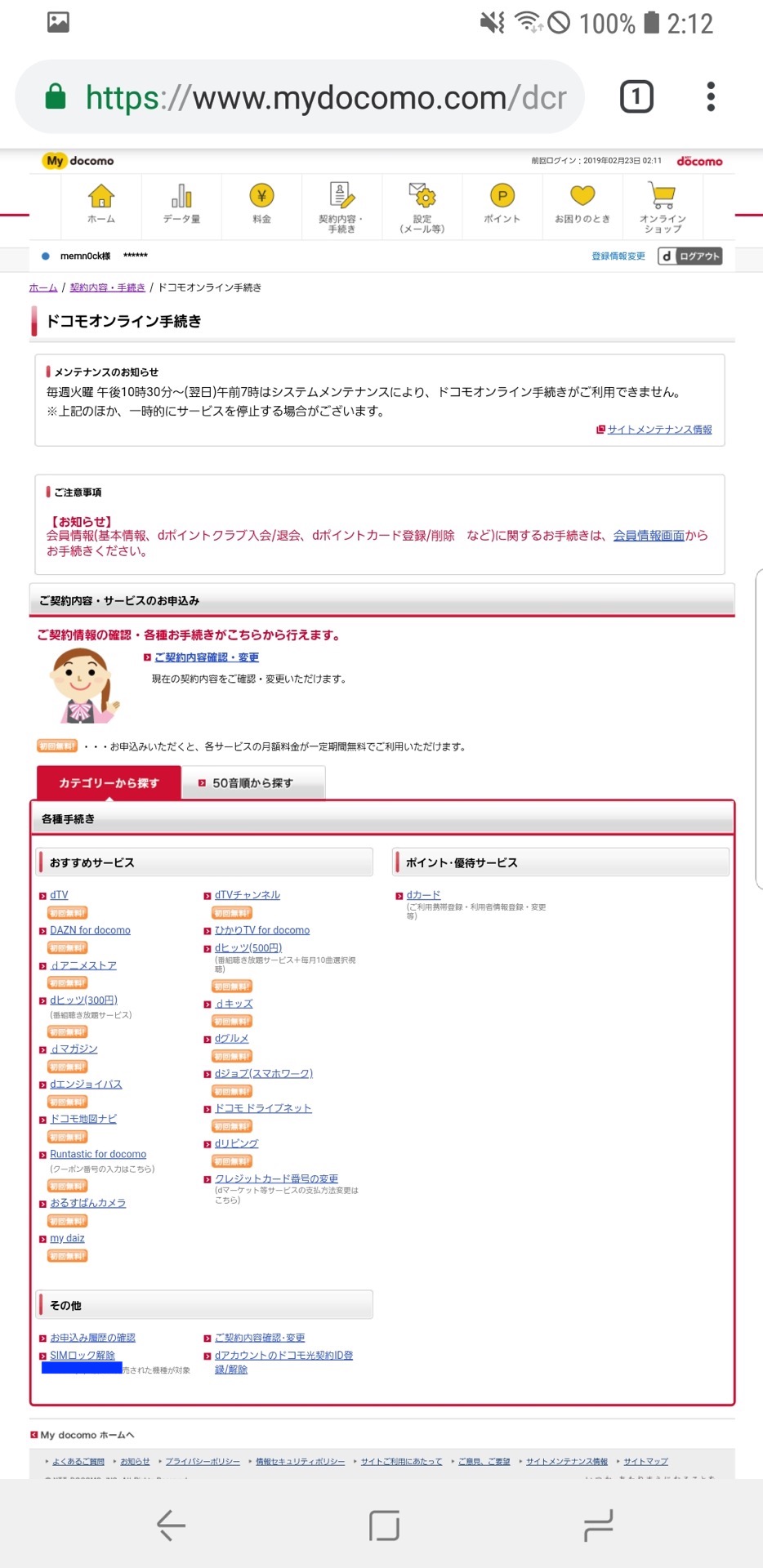Open Chrome three-dot menu
The height and width of the screenshot is (1568, 763).
tap(711, 97)
